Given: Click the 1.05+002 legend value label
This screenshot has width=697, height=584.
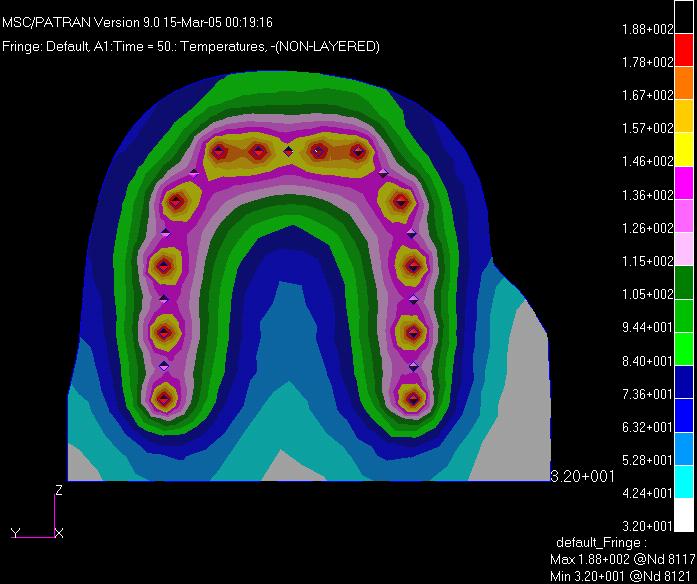Looking at the screenshot, I should pyautogui.click(x=649, y=294).
